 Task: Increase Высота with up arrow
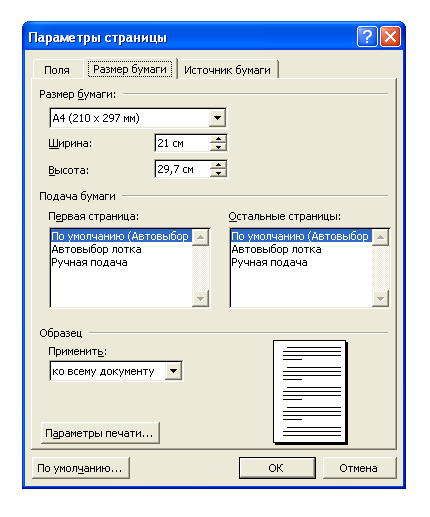(x=218, y=165)
